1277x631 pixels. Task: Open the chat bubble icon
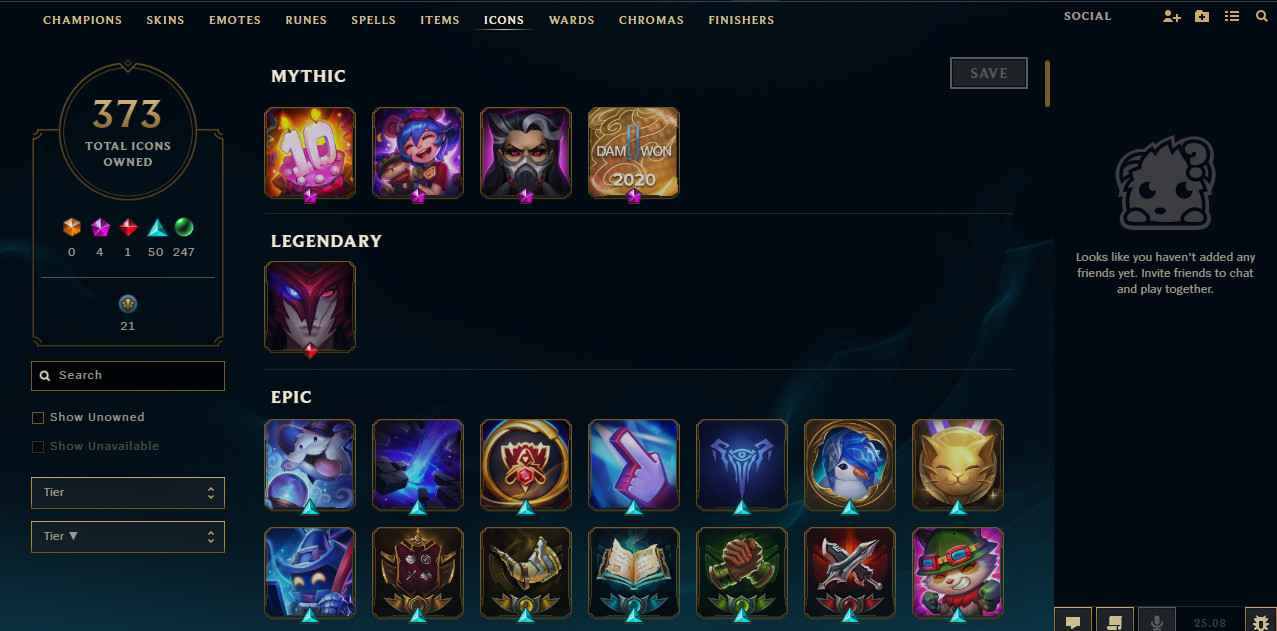[1073, 620]
